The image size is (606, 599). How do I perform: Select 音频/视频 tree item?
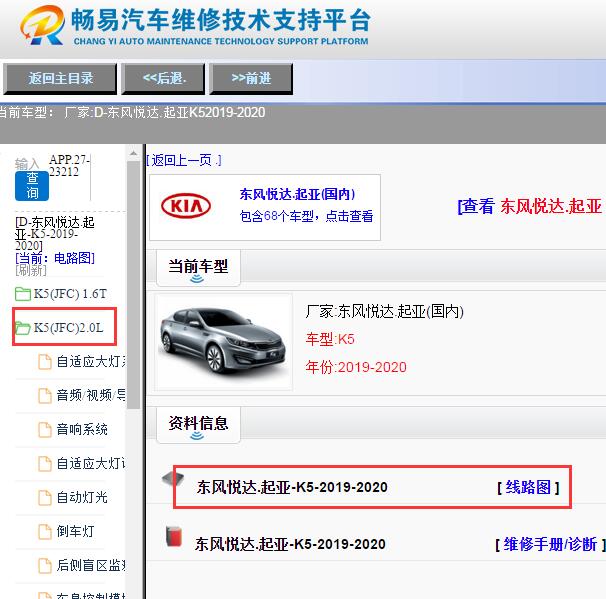point(91,396)
